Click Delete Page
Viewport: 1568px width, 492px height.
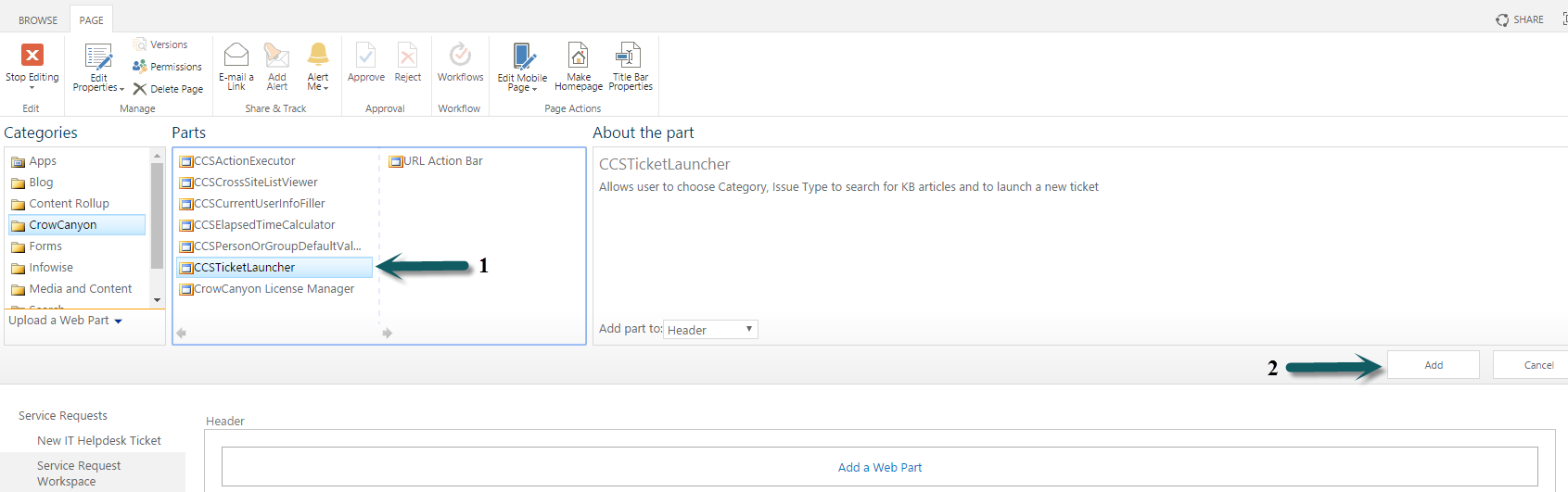(x=168, y=89)
